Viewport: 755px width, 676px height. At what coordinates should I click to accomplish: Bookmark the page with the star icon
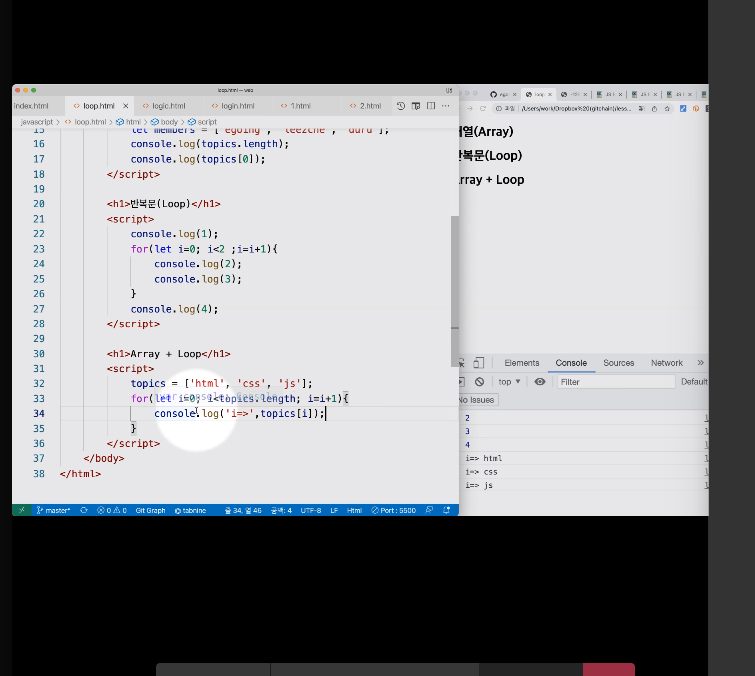coord(667,109)
